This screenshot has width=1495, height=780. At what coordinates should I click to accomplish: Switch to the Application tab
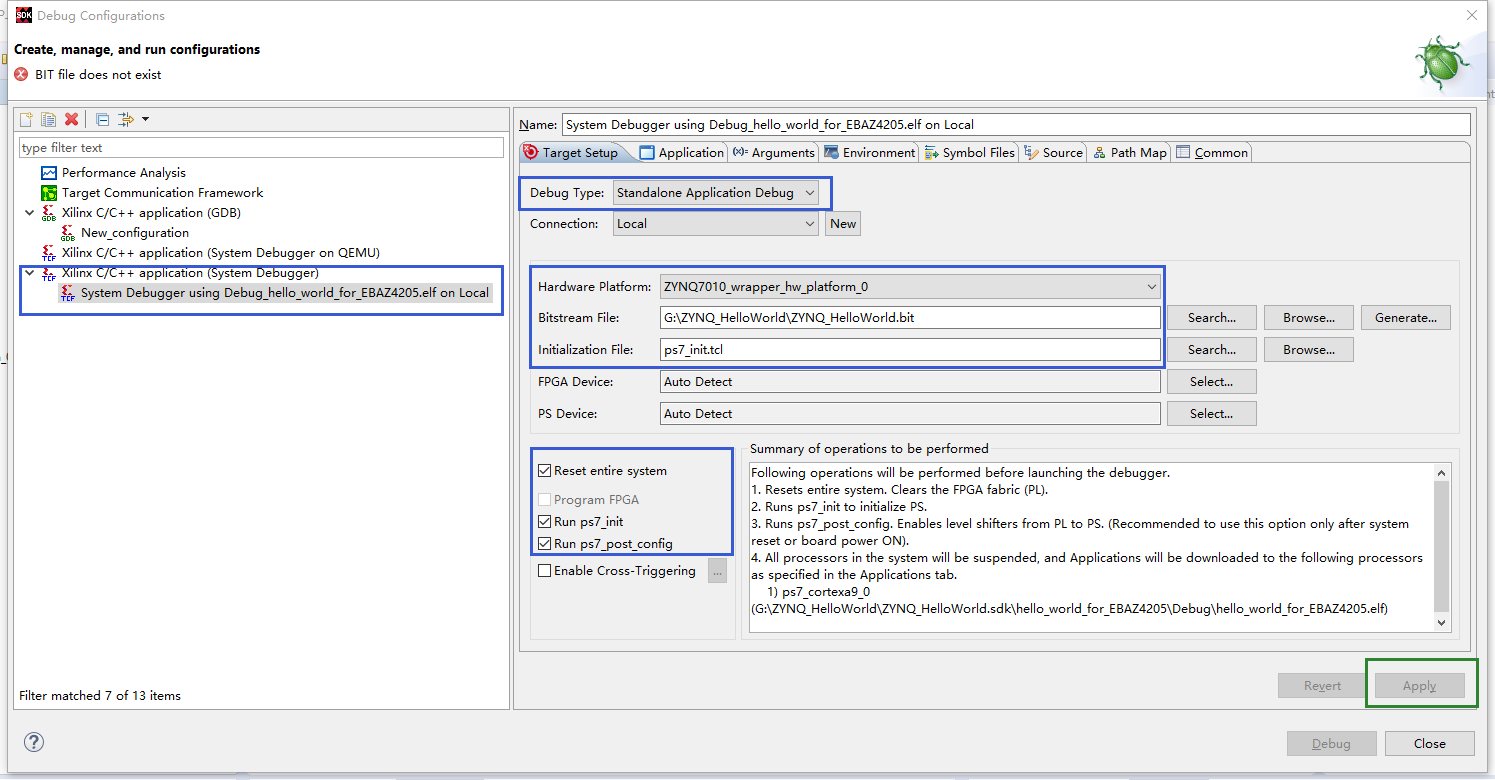pyautogui.click(x=681, y=153)
